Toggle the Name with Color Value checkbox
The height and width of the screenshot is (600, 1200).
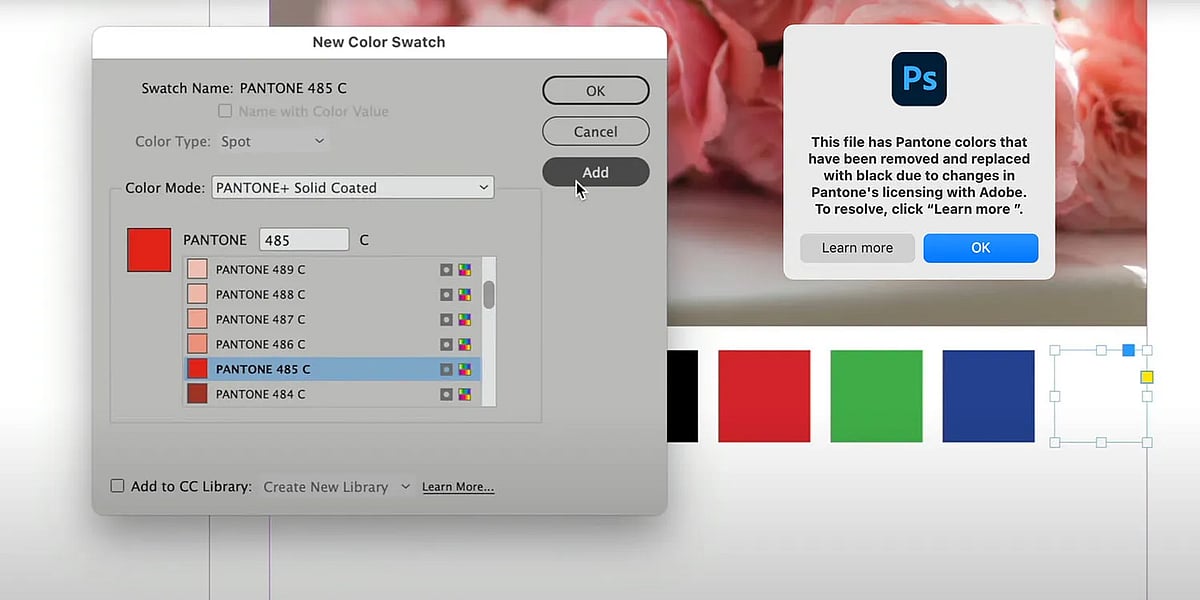click(x=225, y=111)
